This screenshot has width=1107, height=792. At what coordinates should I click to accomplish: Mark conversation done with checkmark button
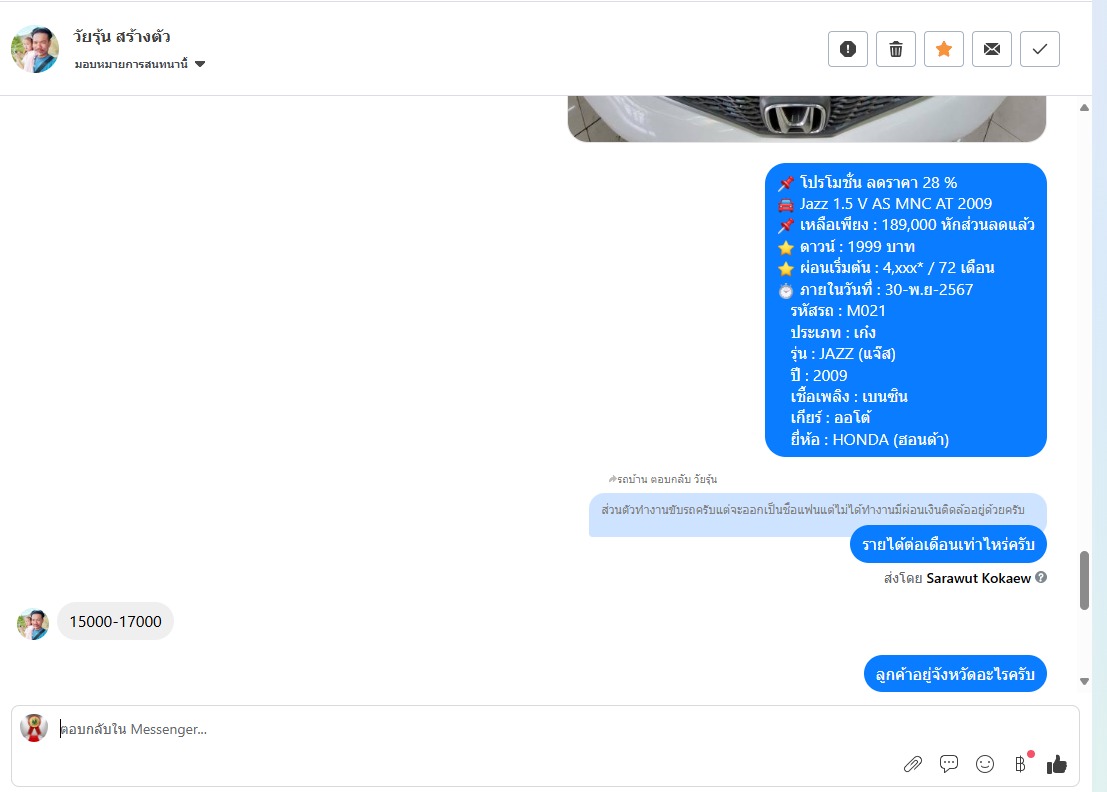pyautogui.click(x=1039, y=49)
